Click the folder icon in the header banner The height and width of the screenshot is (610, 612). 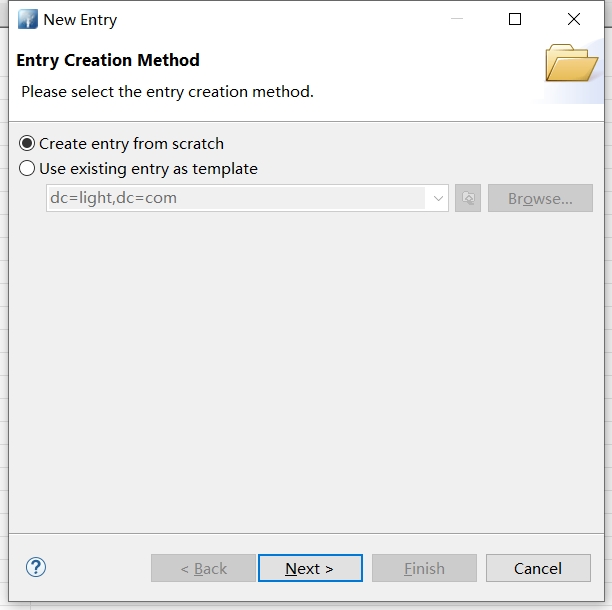tap(571, 63)
